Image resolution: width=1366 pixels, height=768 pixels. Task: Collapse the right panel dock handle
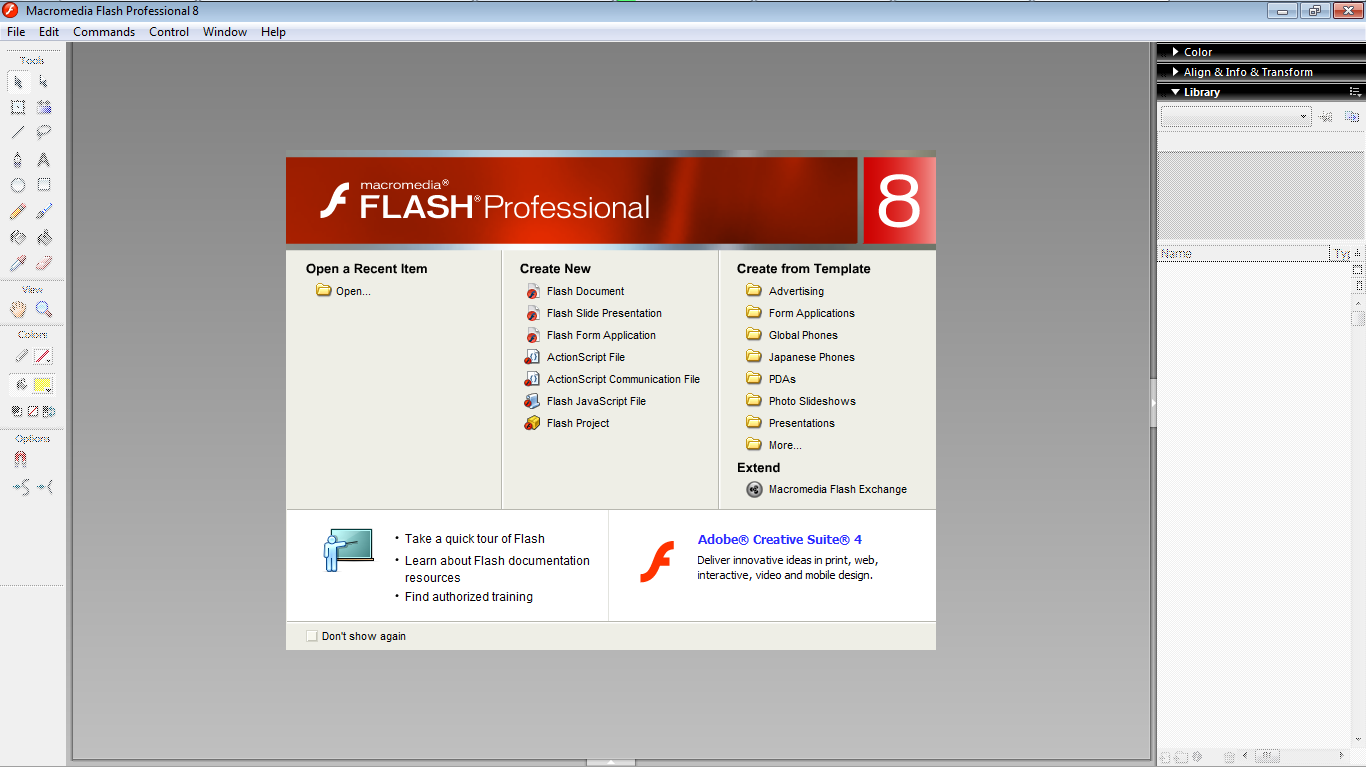point(1153,403)
